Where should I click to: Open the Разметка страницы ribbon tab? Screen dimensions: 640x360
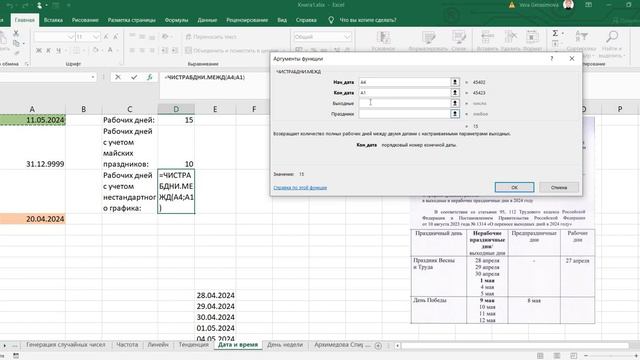pyautogui.click(x=131, y=20)
